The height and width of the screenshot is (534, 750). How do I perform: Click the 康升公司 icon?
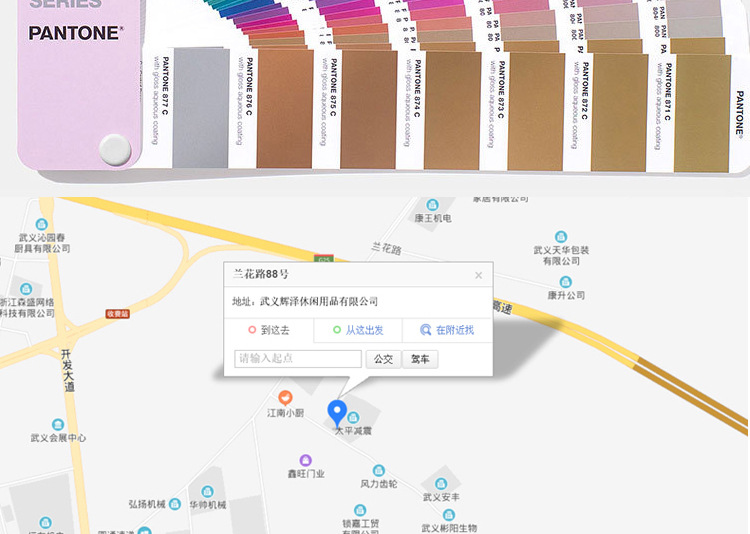pyautogui.click(x=565, y=281)
